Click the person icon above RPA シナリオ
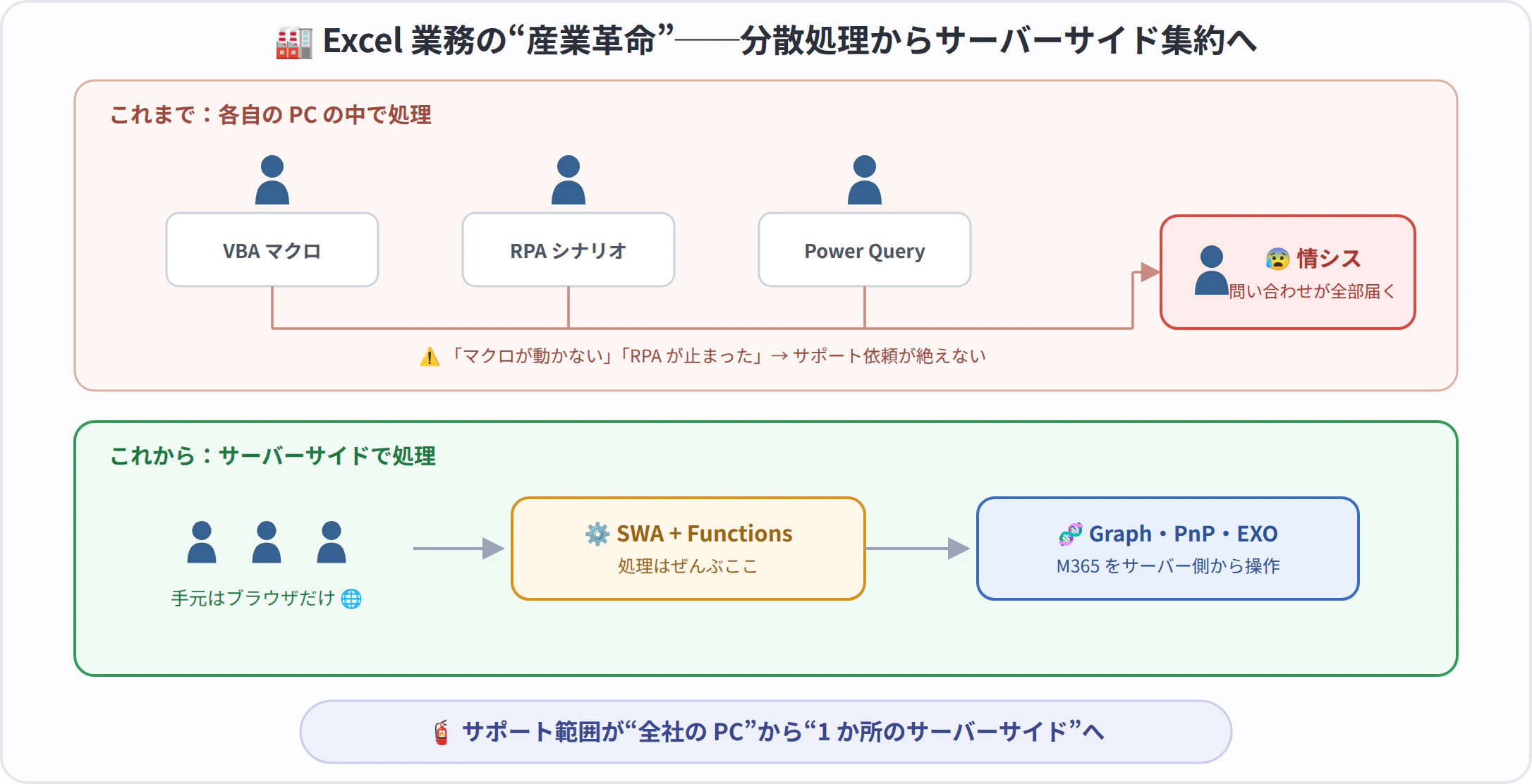The width and height of the screenshot is (1532, 784). point(569,180)
